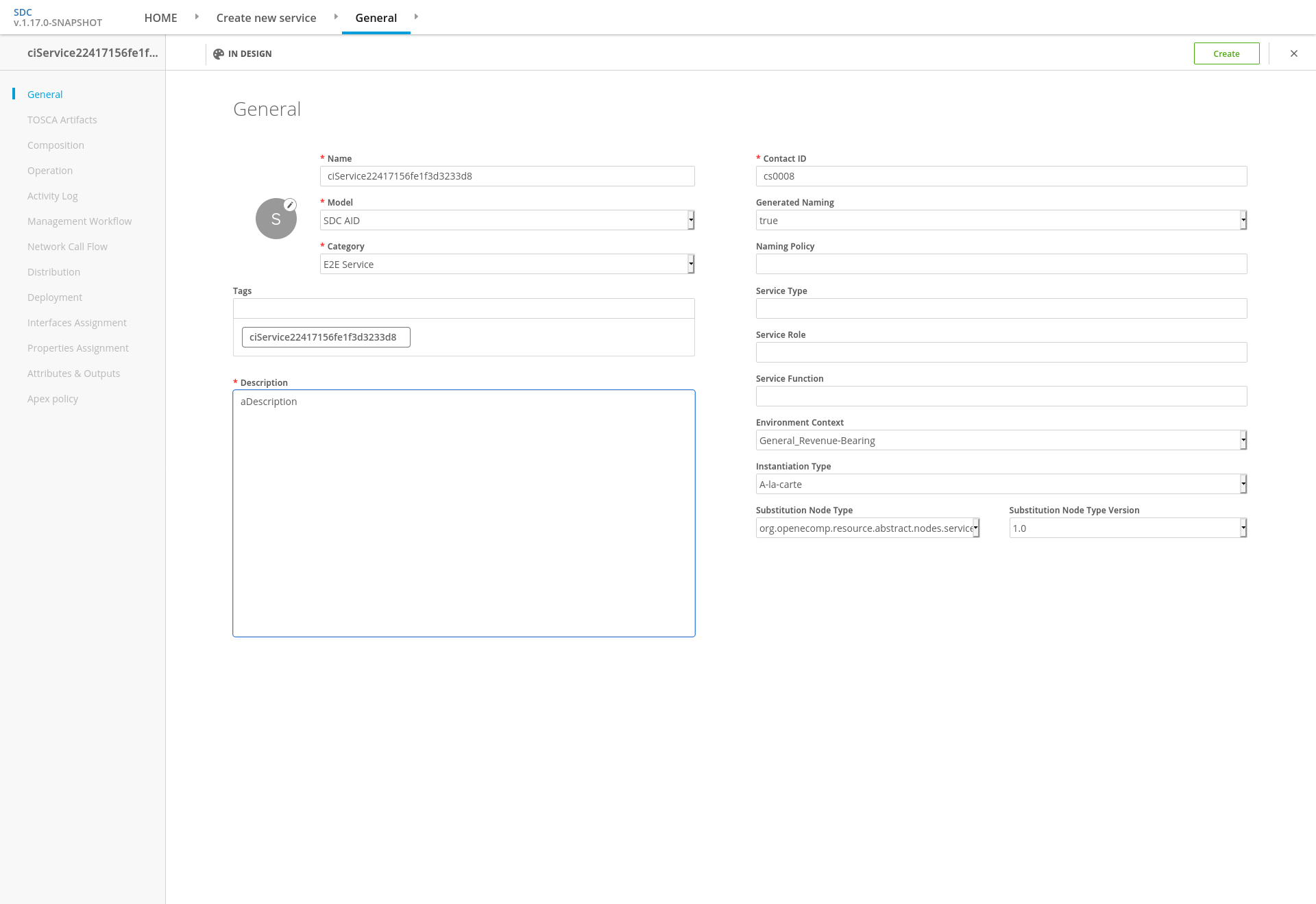The height and width of the screenshot is (904, 1316).
Task: Click the arrow after HOME breadcrumb
Action: 197,16
